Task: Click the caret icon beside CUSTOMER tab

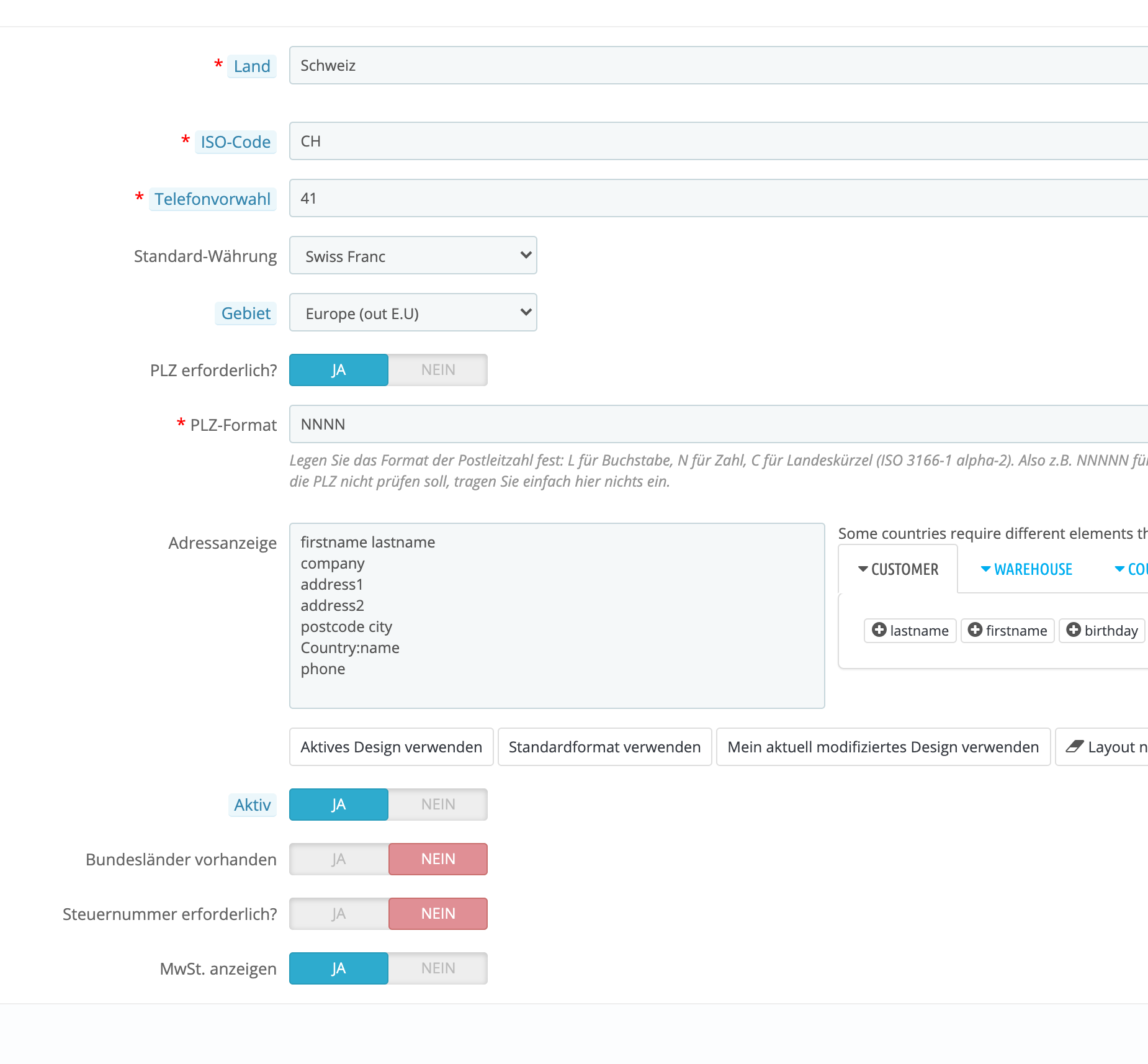Action: [863, 569]
